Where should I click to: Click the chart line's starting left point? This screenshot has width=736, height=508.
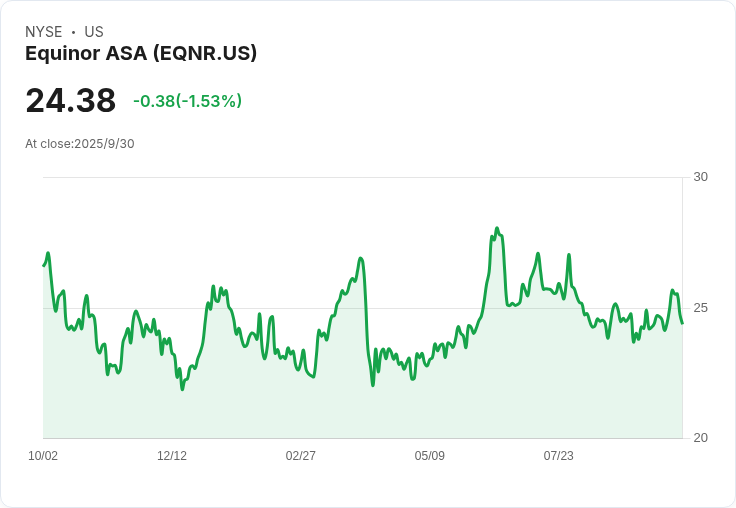coord(44,266)
